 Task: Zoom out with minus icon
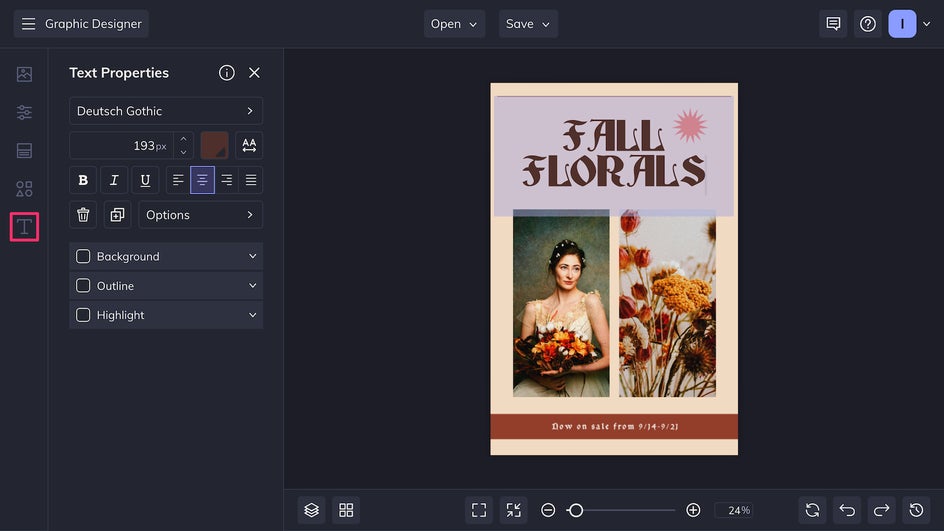[x=548, y=510]
